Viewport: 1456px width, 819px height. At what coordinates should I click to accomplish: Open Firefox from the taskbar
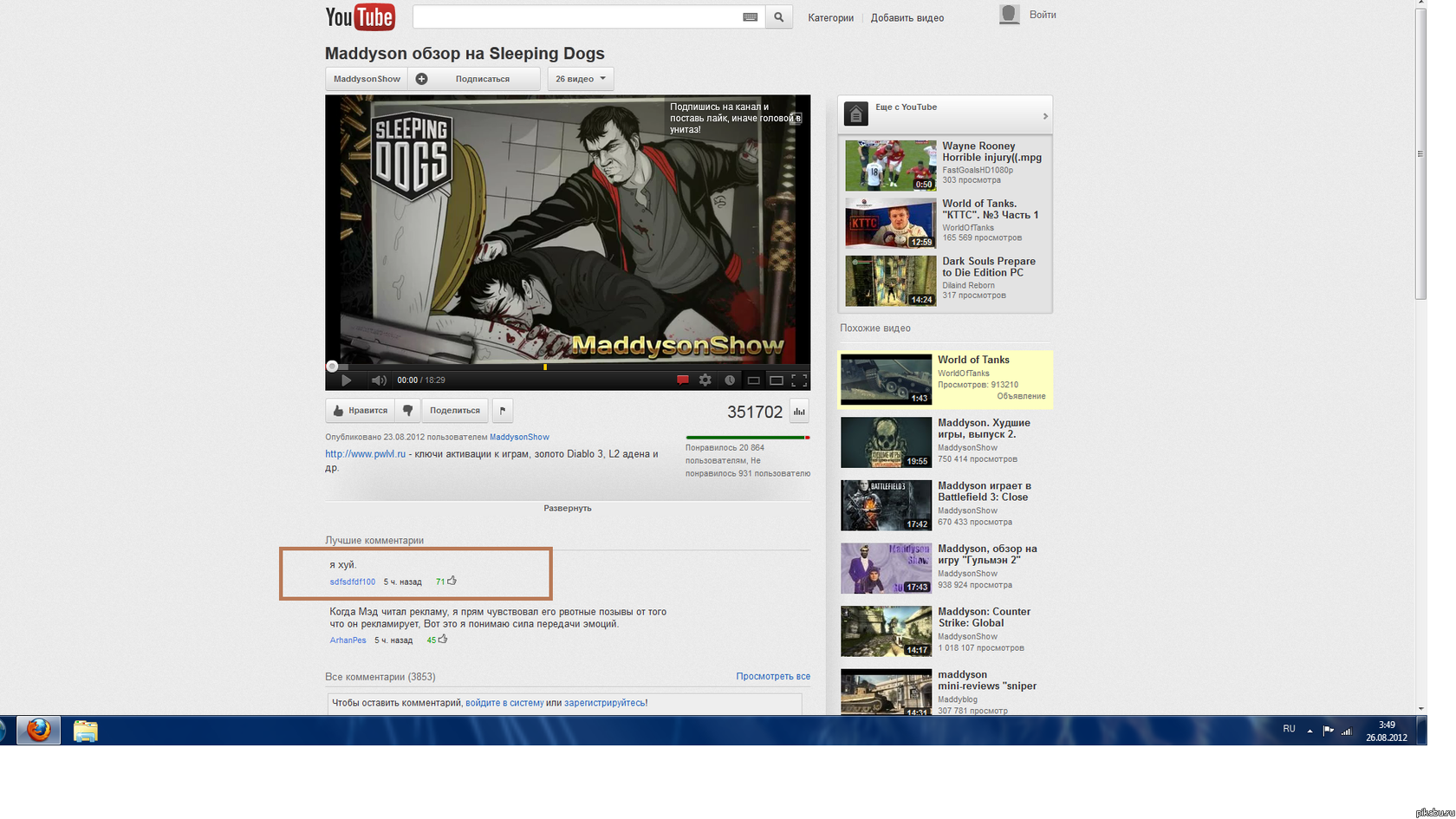[x=38, y=731]
